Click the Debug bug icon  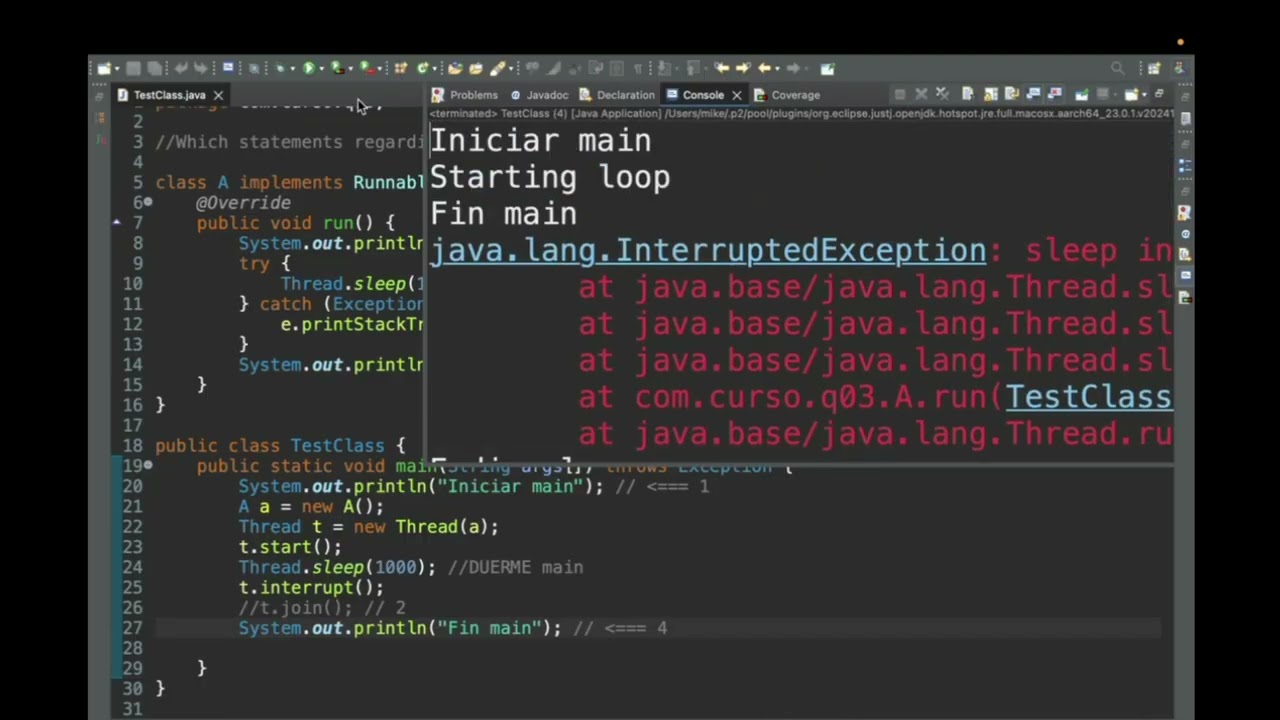pyautogui.click(x=280, y=69)
